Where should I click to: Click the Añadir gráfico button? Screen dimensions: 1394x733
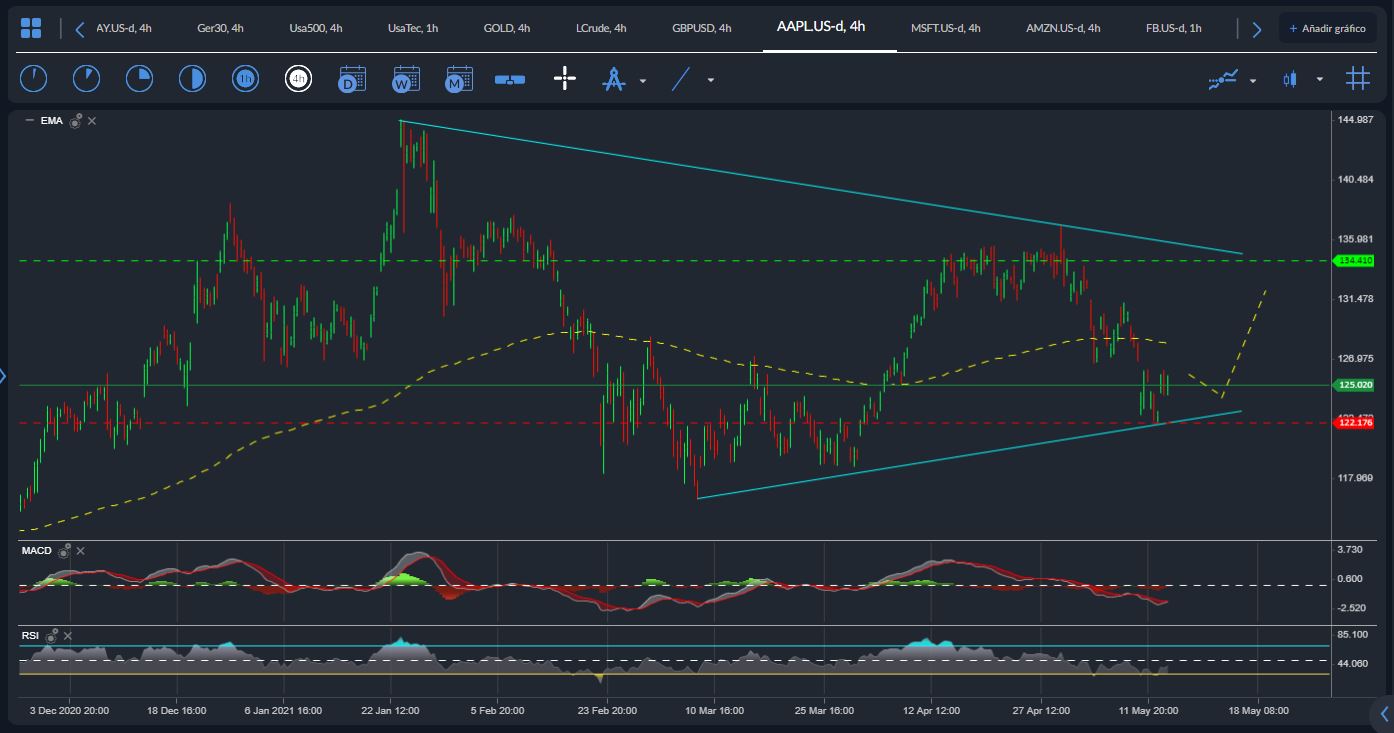click(1329, 28)
